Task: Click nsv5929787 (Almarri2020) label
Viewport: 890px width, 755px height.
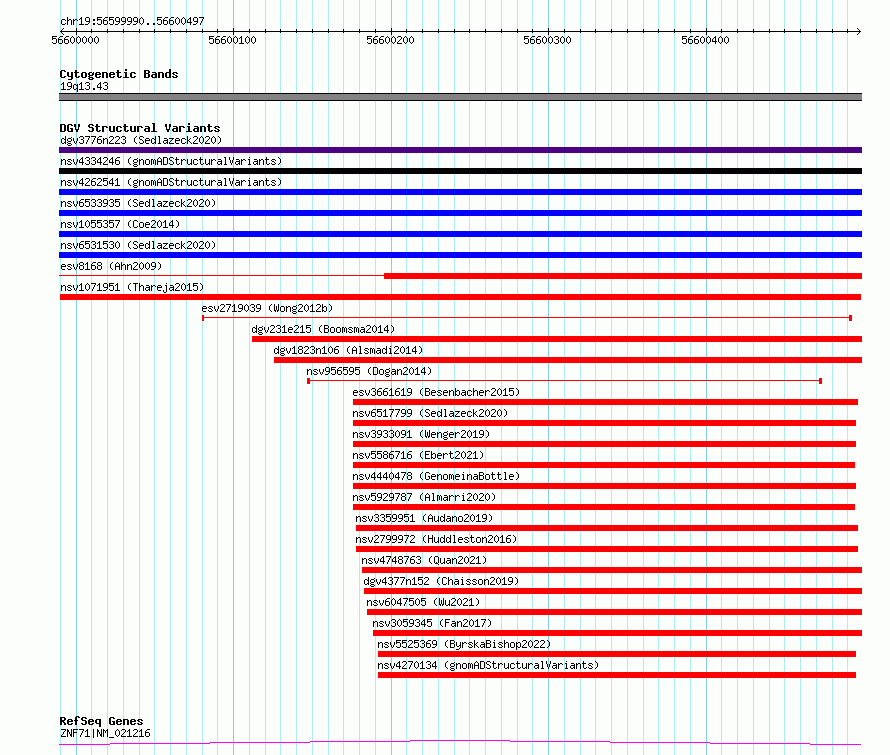Action: click(x=424, y=497)
